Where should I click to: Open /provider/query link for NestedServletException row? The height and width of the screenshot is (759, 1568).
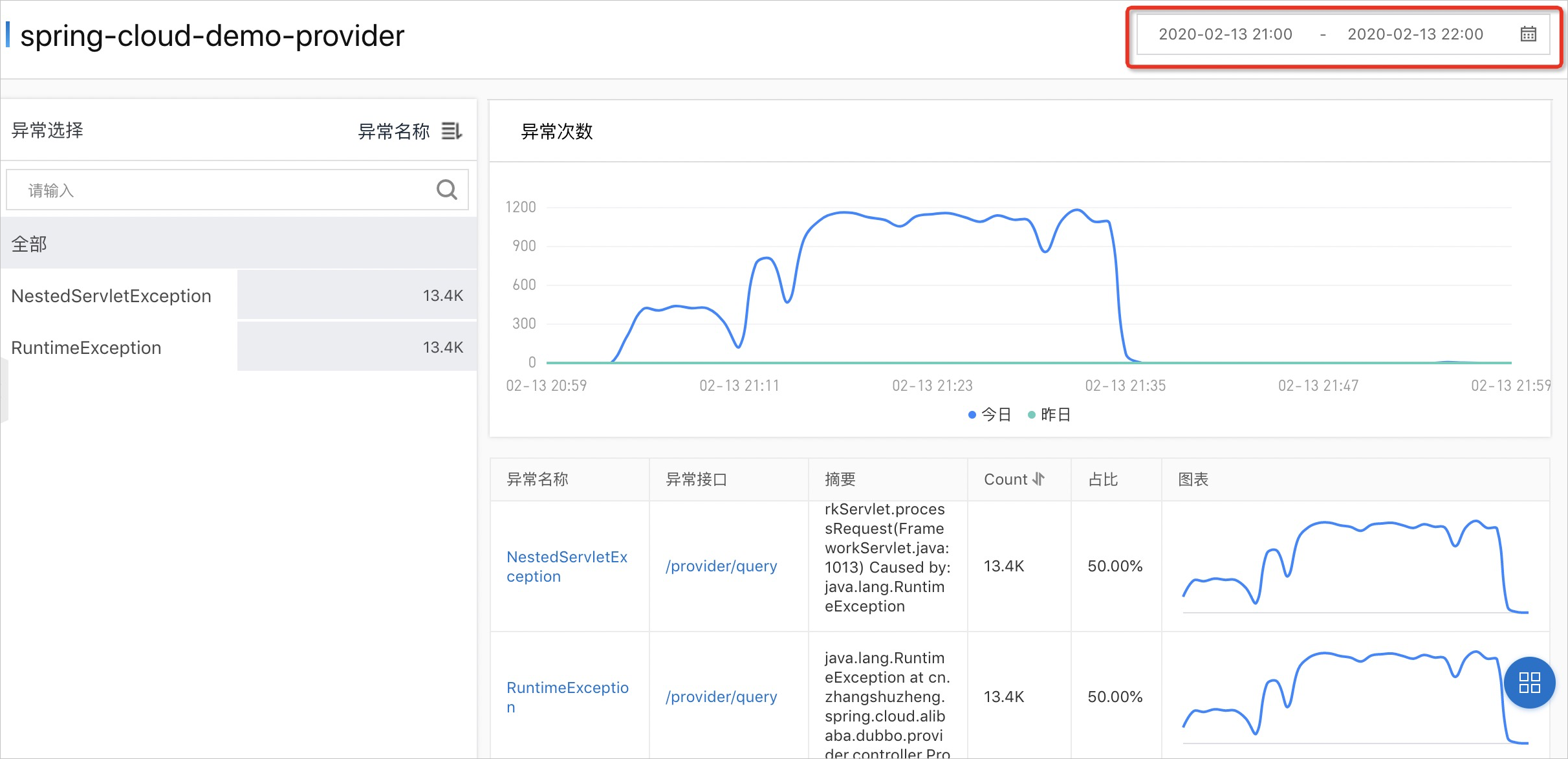click(x=721, y=567)
